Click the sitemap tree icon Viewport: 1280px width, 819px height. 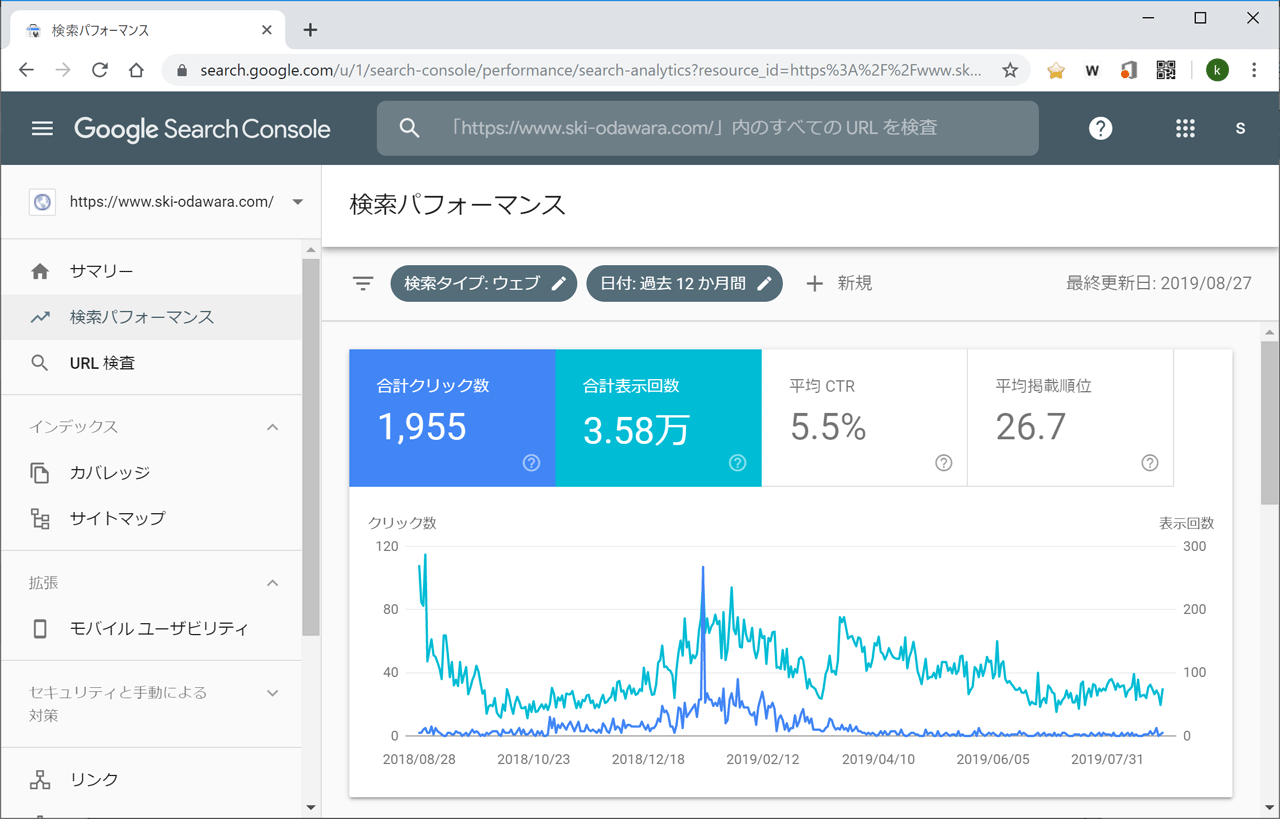(40, 518)
